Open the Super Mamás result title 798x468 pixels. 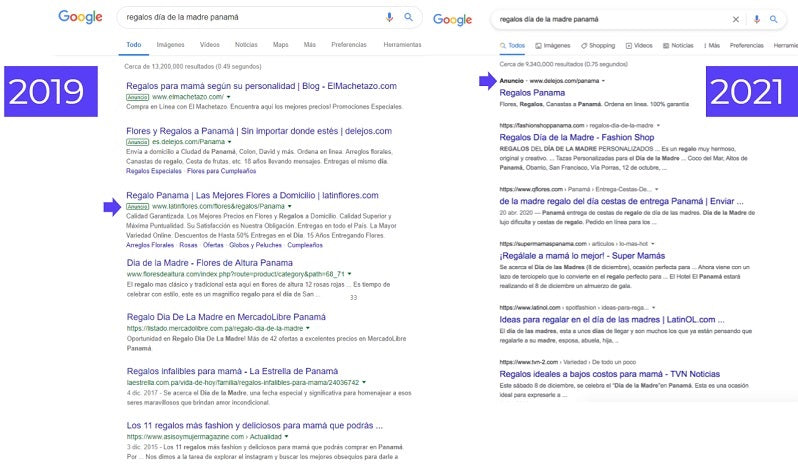[582, 256]
